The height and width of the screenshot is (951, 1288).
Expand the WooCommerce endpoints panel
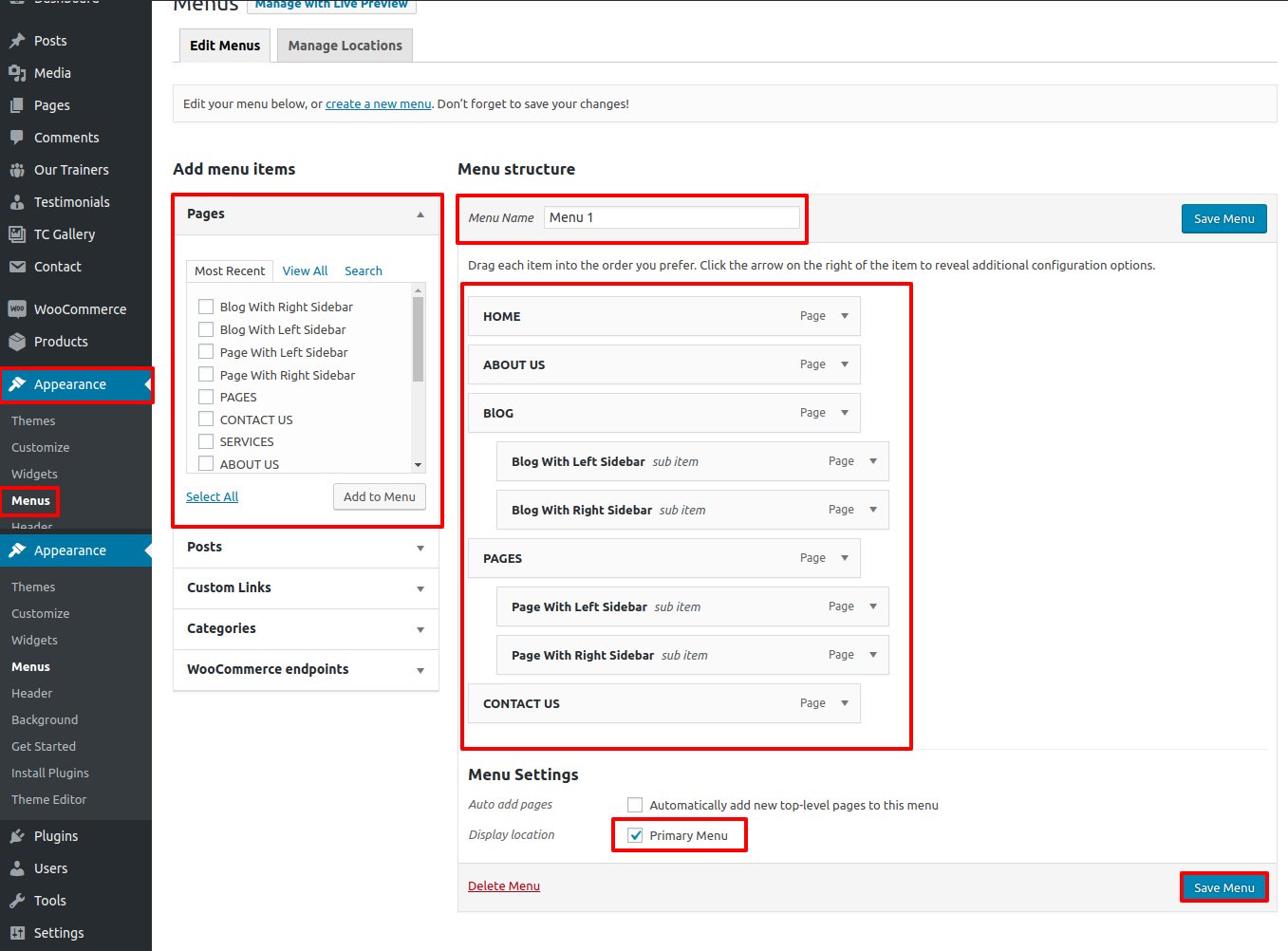point(420,670)
